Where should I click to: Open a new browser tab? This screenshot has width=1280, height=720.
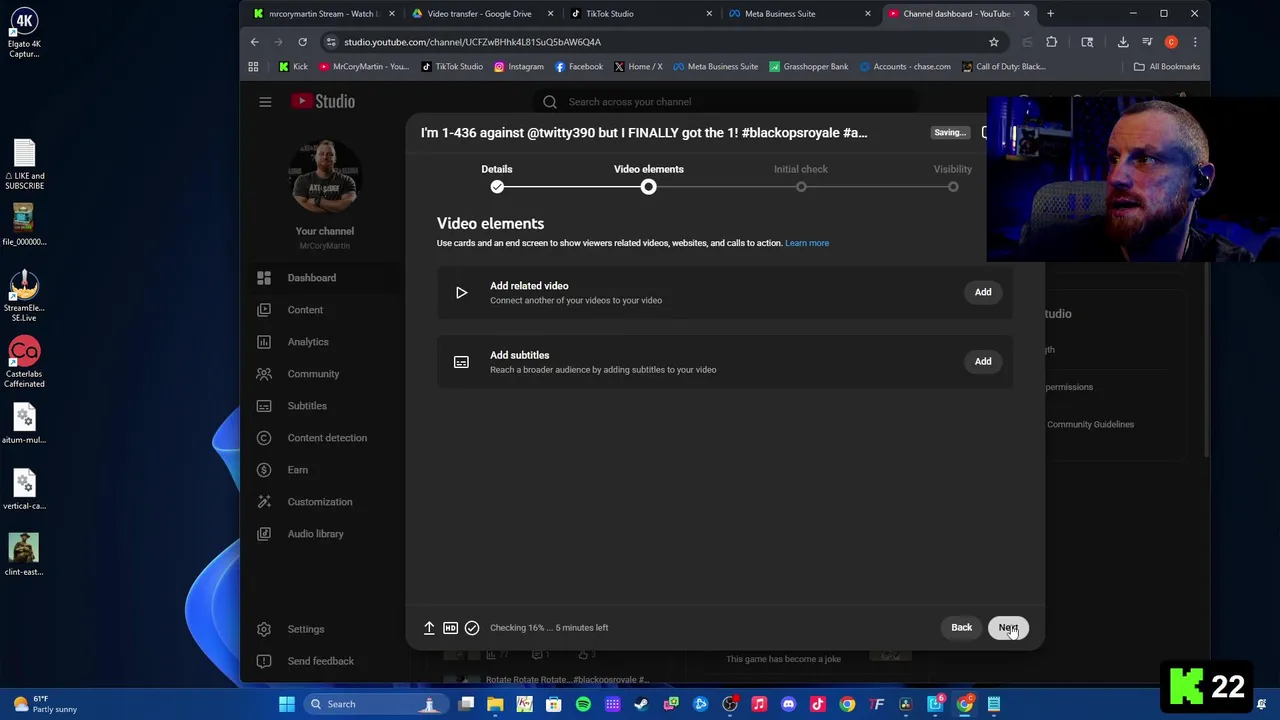(1050, 14)
